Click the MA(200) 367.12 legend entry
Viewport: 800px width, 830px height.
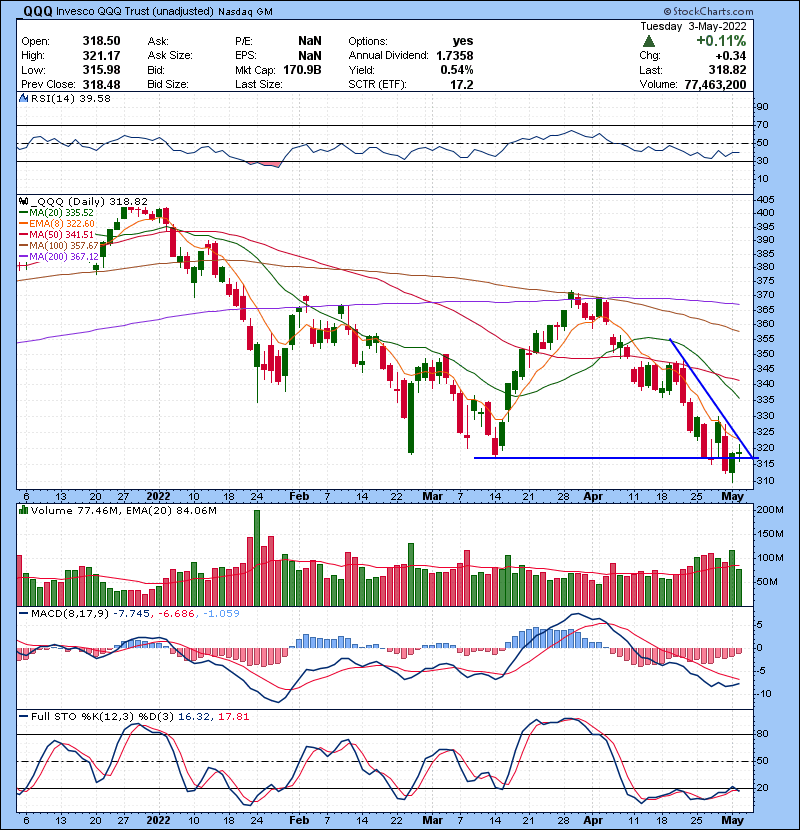tap(59, 257)
